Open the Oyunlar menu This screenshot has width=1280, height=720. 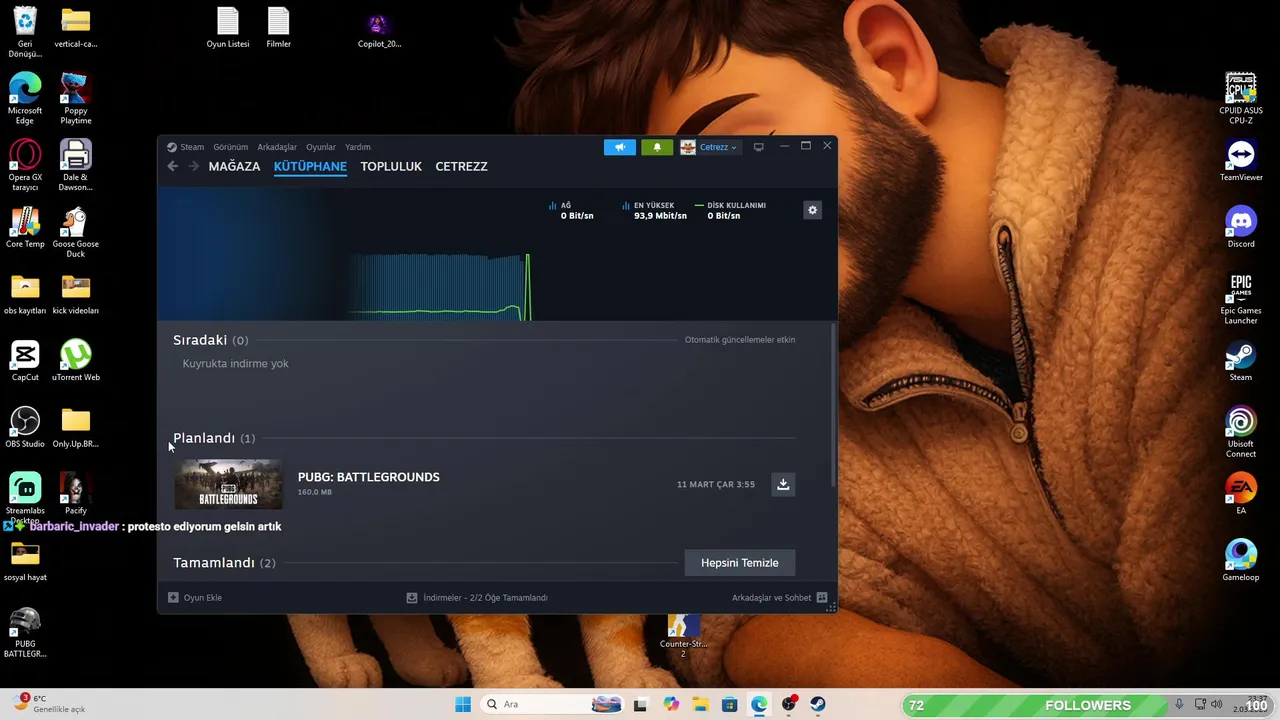(321, 147)
